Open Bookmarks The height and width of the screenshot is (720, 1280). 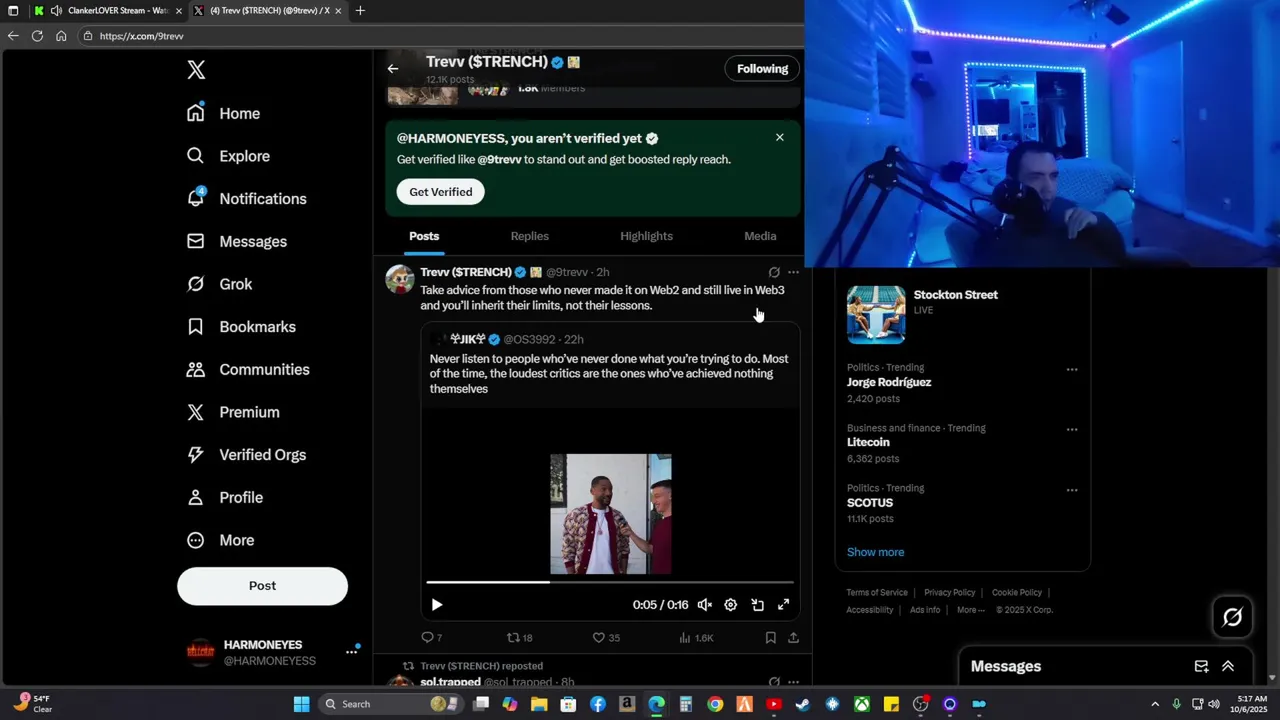click(x=241, y=327)
